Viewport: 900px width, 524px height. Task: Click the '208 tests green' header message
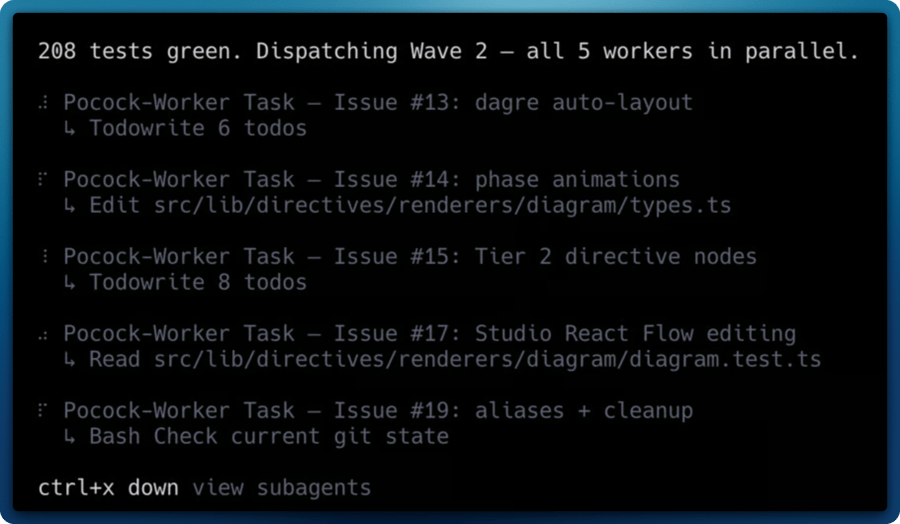coord(448,51)
